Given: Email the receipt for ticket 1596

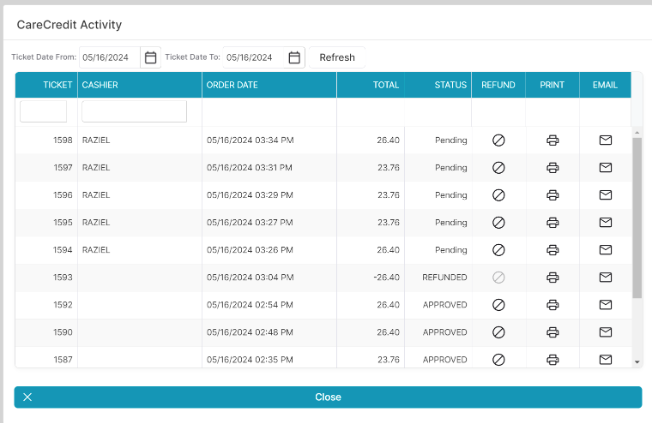Looking at the screenshot, I should tap(605, 195).
